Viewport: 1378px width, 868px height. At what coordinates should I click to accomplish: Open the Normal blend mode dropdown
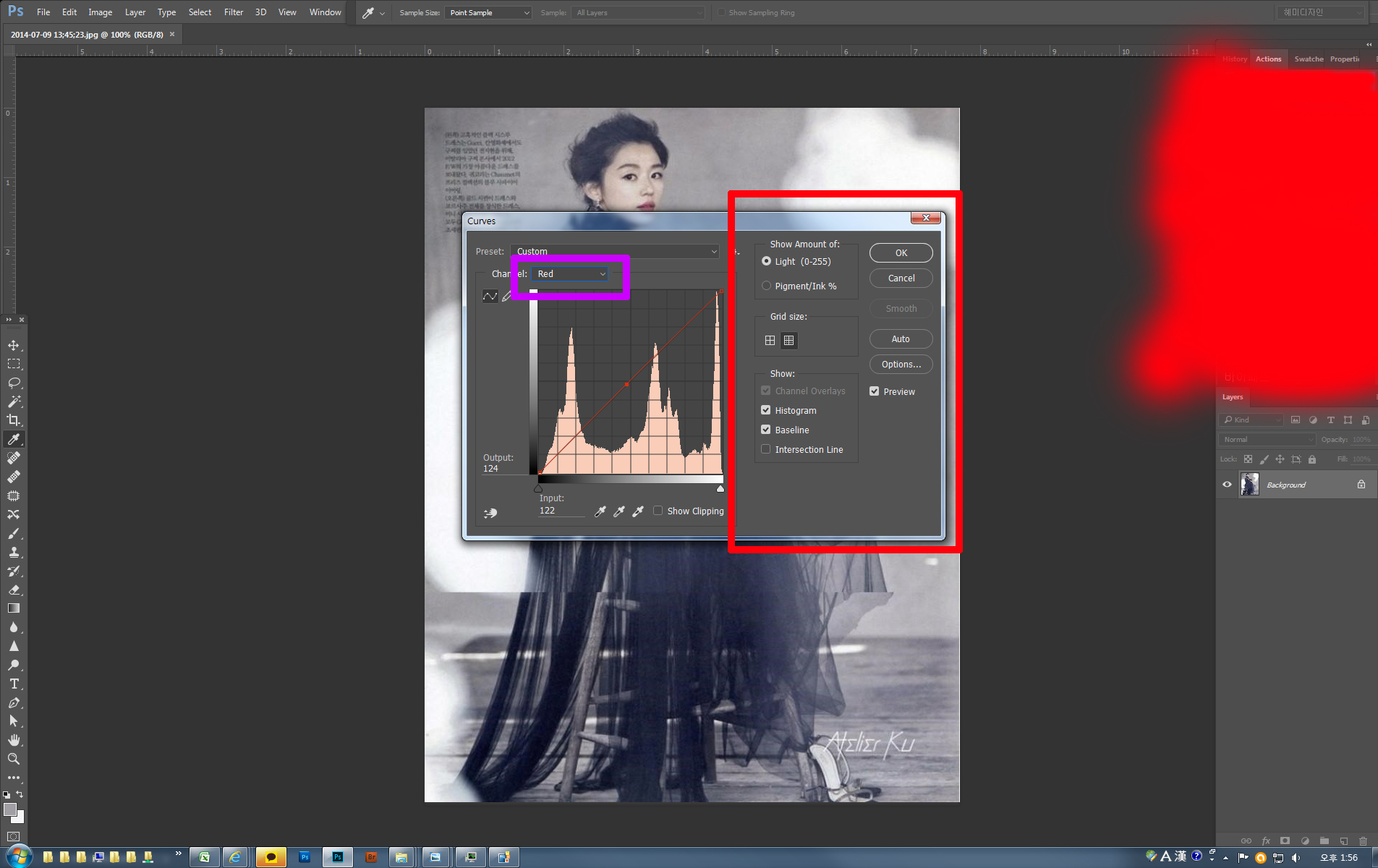coord(1267,439)
